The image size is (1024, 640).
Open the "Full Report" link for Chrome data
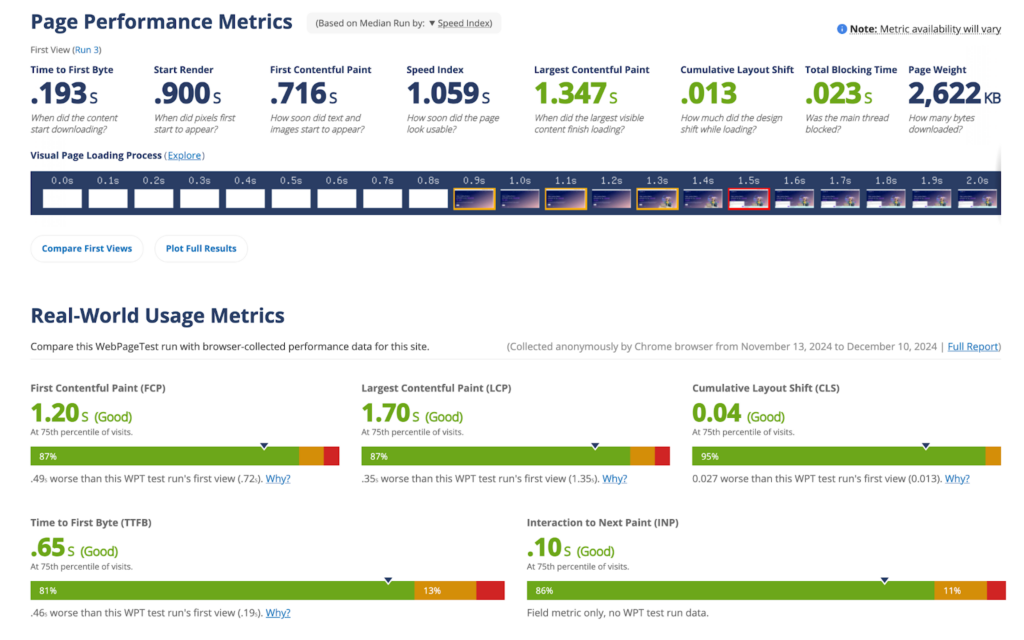[971, 346]
